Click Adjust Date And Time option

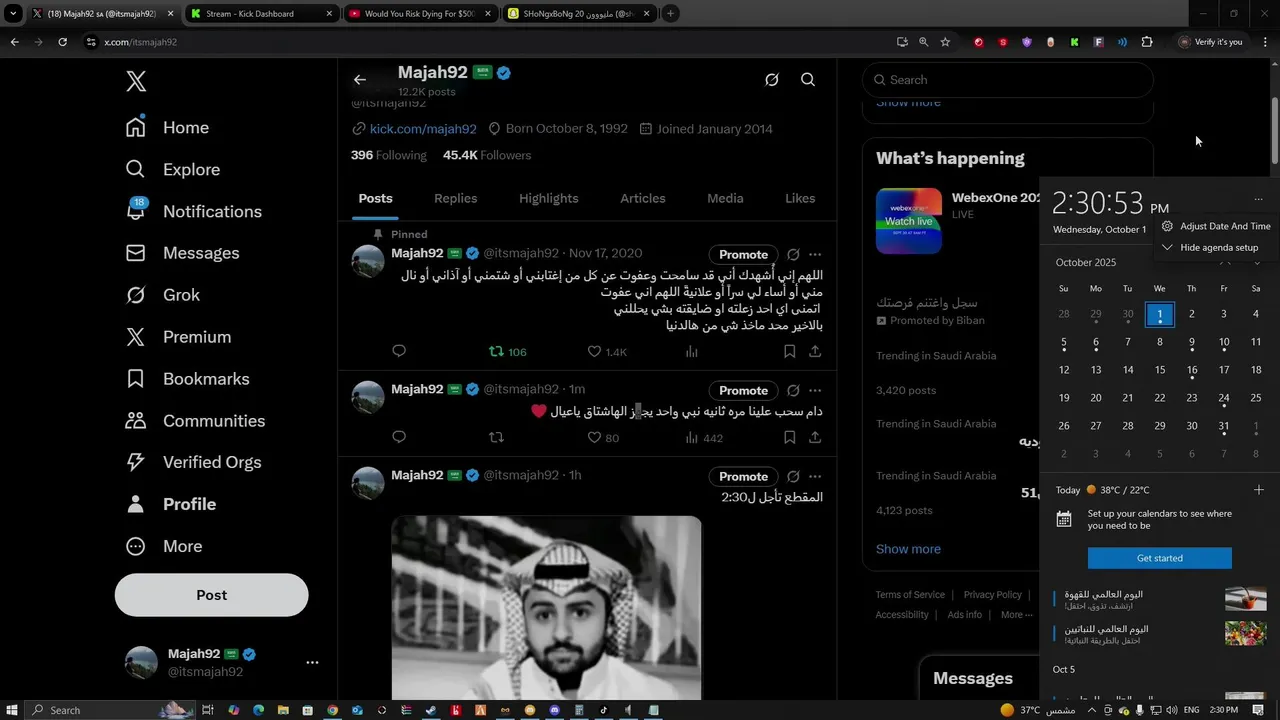[1216, 226]
